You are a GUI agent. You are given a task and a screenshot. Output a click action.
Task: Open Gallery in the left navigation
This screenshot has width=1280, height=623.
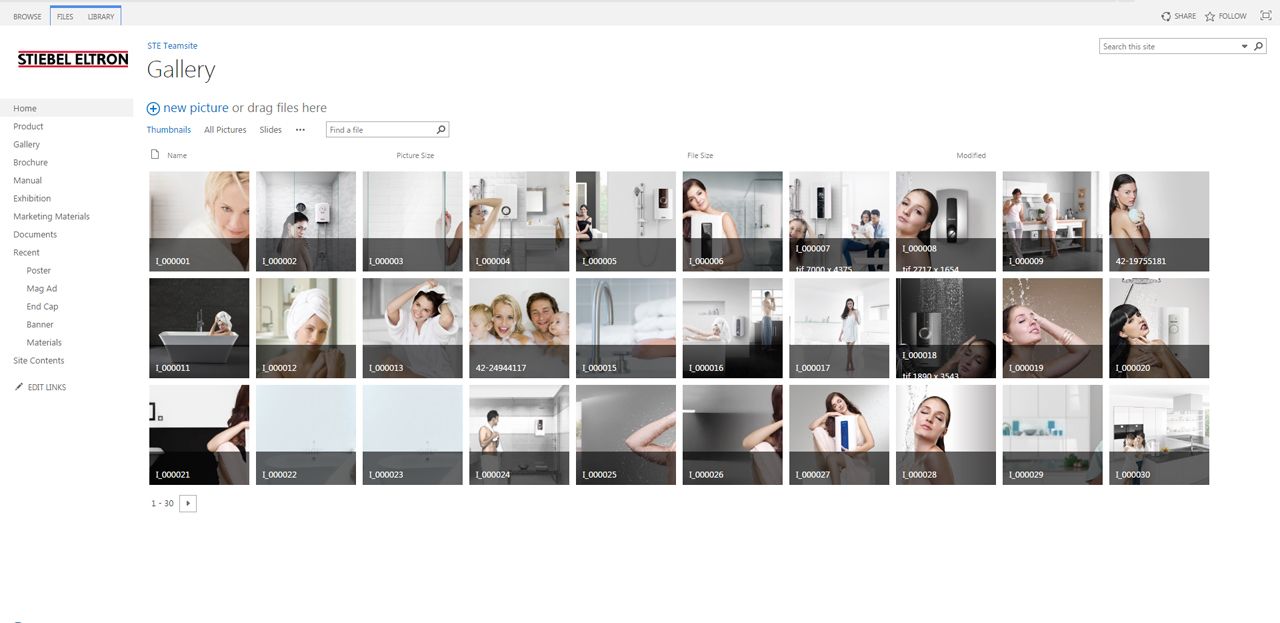[x=26, y=144]
